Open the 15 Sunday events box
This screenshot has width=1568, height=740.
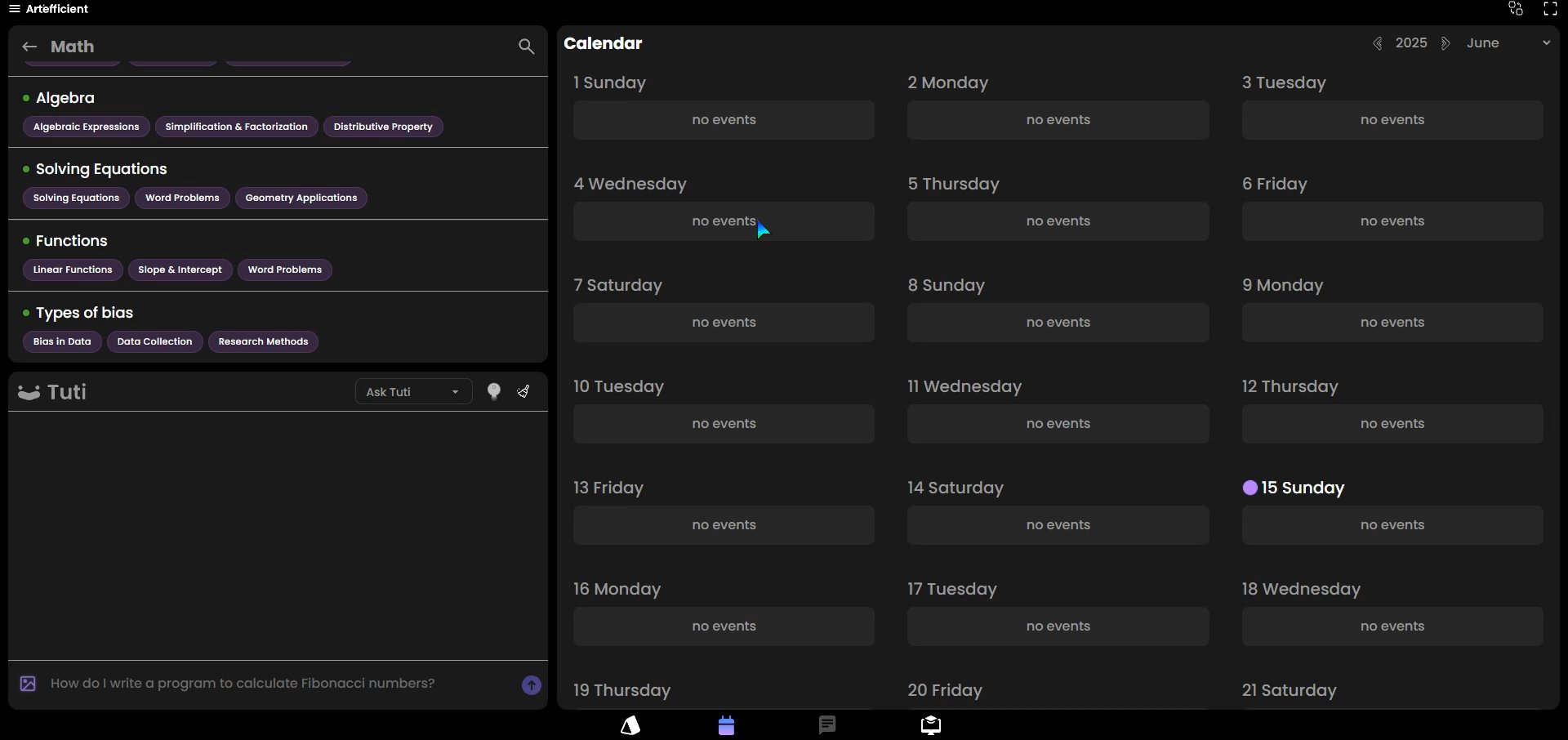tap(1392, 525)
